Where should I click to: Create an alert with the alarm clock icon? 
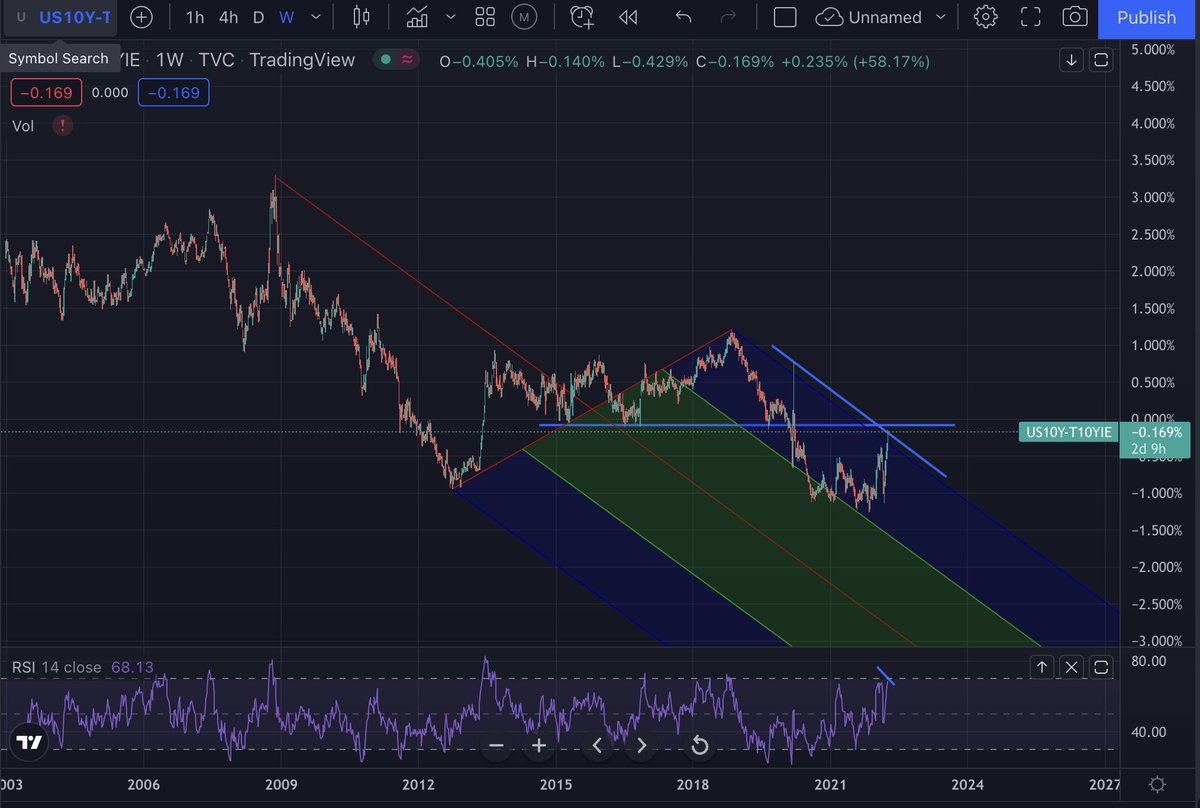(581, 17)
